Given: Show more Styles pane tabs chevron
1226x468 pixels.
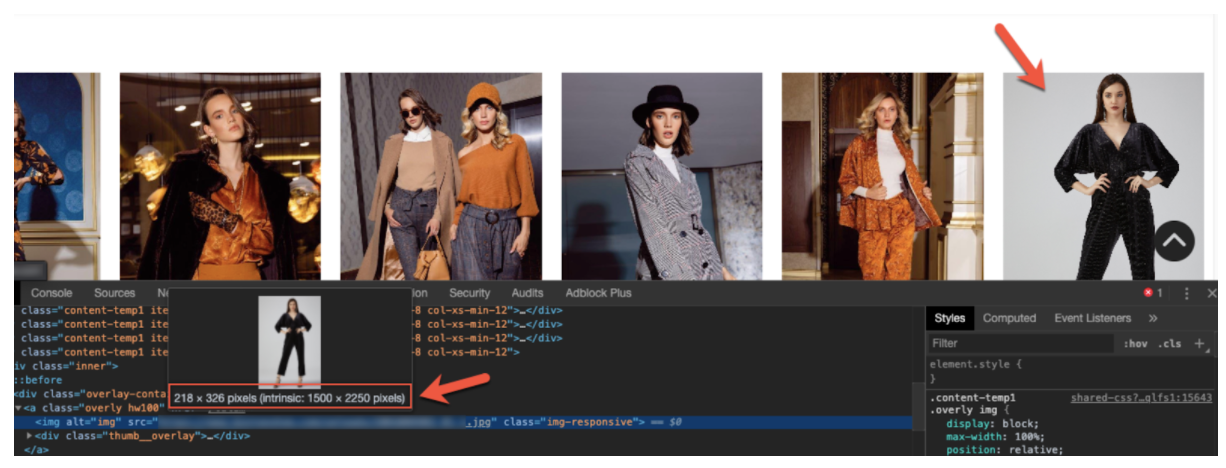Looking at the screenshot, I should pos(1152,318).
